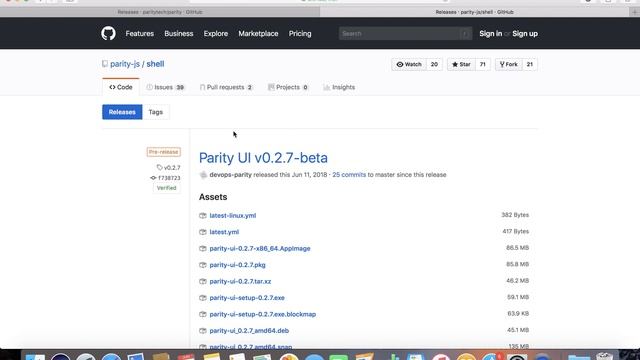
Task: Click the star icon in the Star button
Action: [455, 64]
